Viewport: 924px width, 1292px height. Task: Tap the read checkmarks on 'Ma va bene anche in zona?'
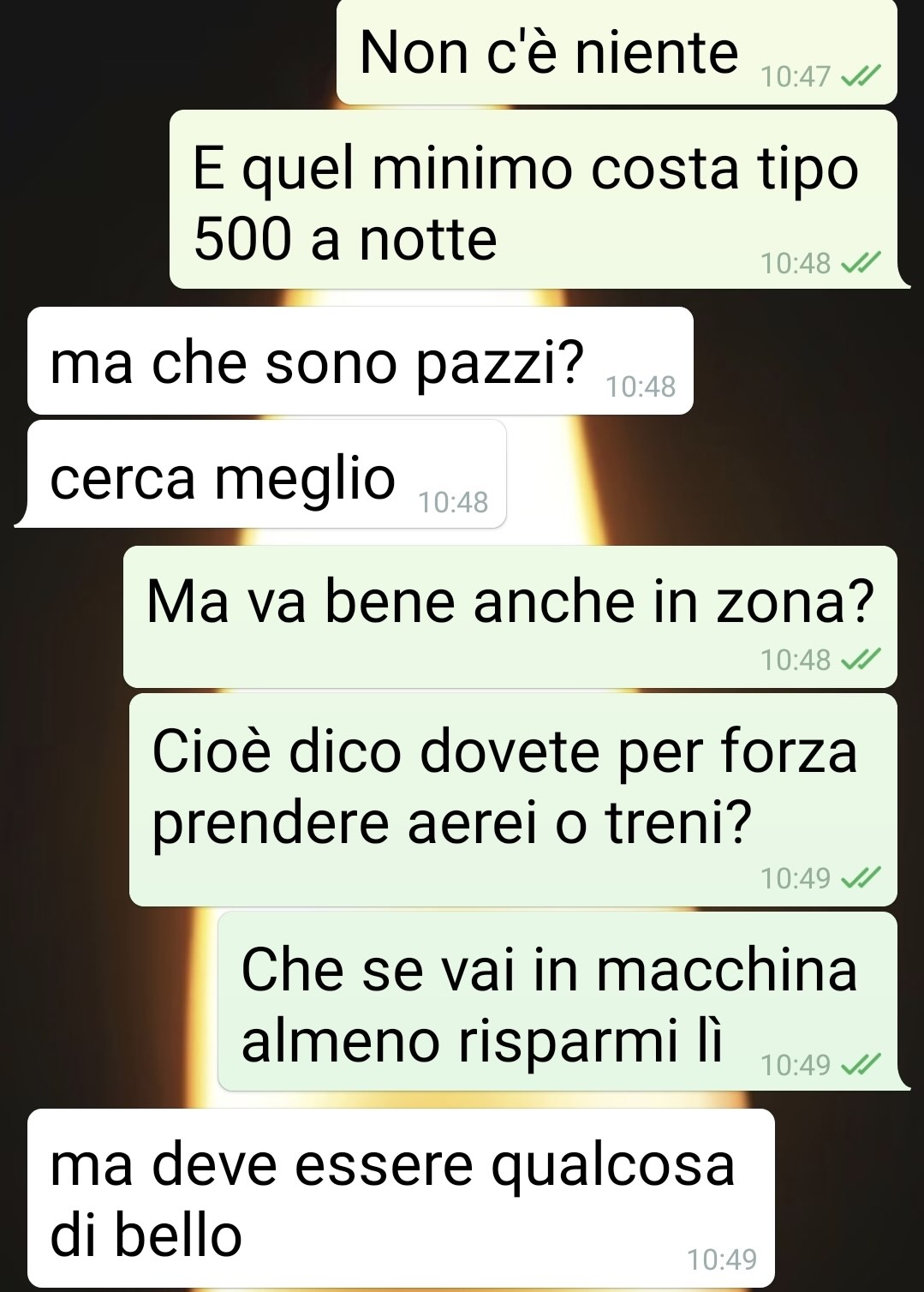point(860,660)
